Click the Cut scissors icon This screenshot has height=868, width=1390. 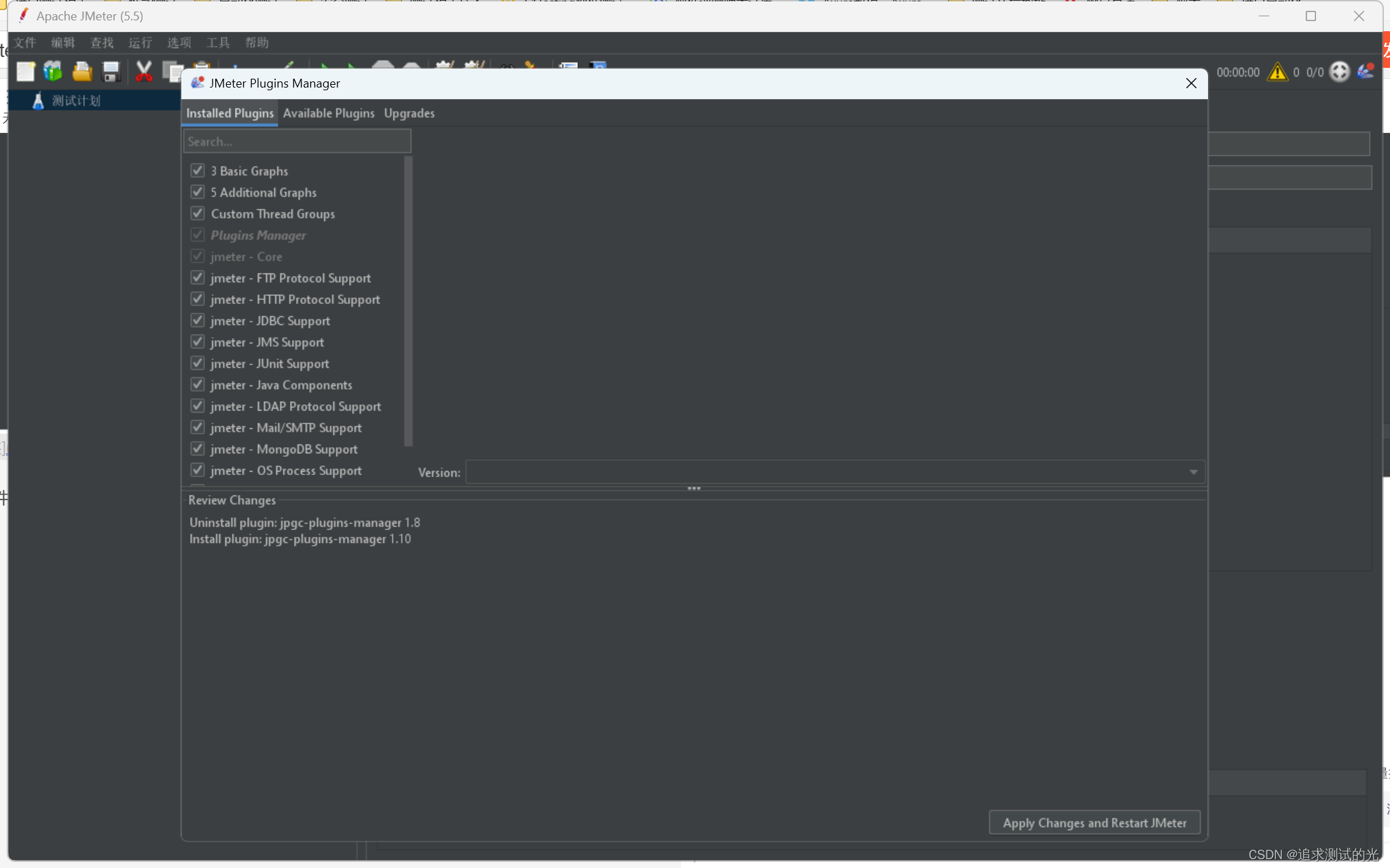143,71
